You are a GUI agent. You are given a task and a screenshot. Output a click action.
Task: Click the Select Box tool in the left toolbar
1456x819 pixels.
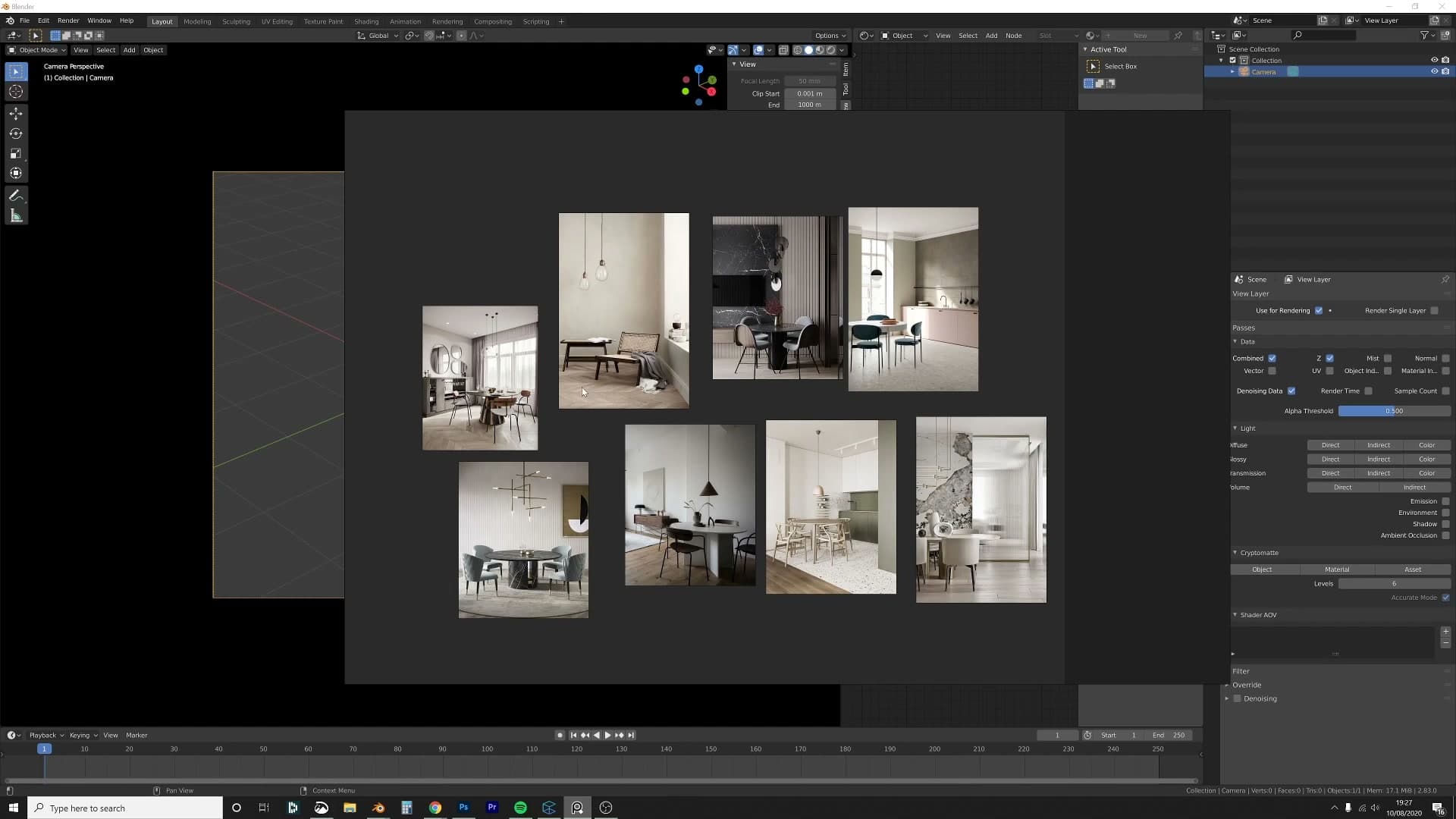tap(16, 71)
